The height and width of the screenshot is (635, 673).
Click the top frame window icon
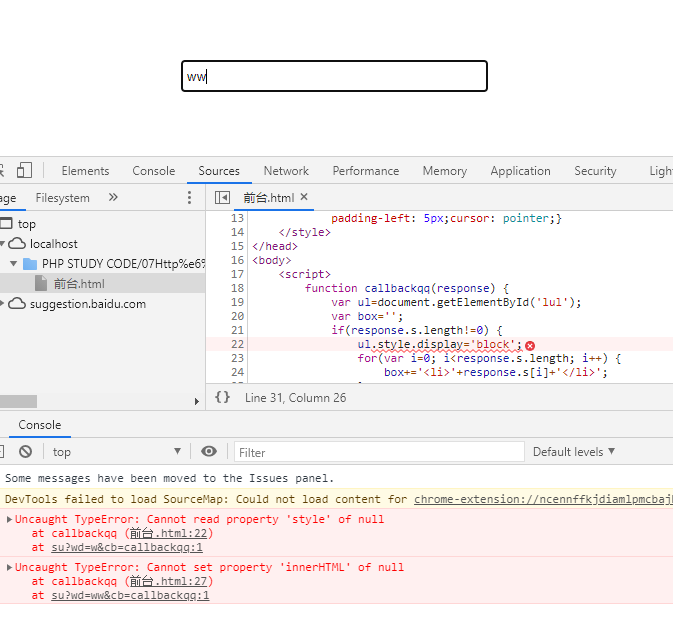[6, 223]
